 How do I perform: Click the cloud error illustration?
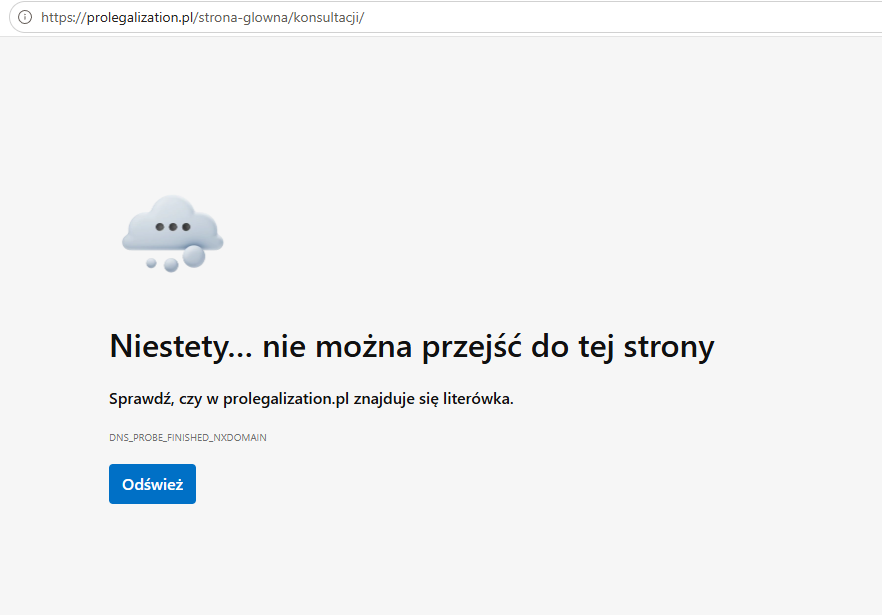point(173,234)
